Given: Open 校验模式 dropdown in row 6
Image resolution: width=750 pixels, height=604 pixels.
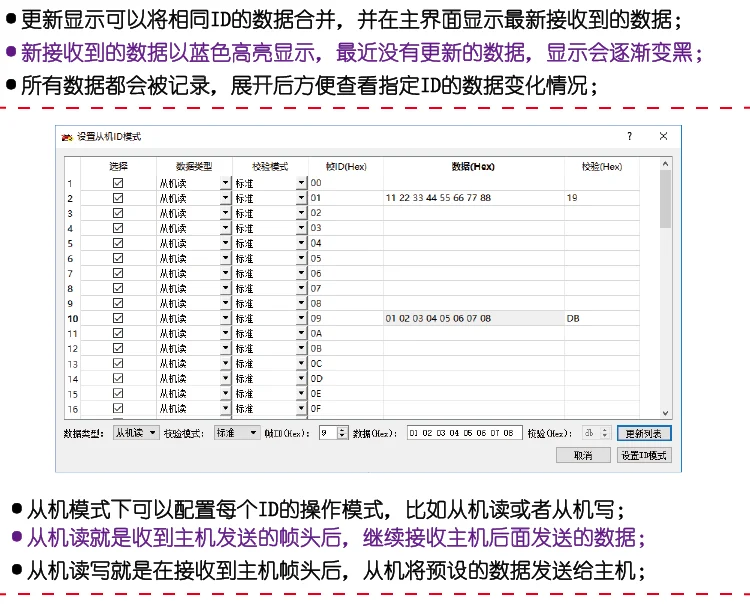Looking at the screenshot, I should [x=301, y=258].
